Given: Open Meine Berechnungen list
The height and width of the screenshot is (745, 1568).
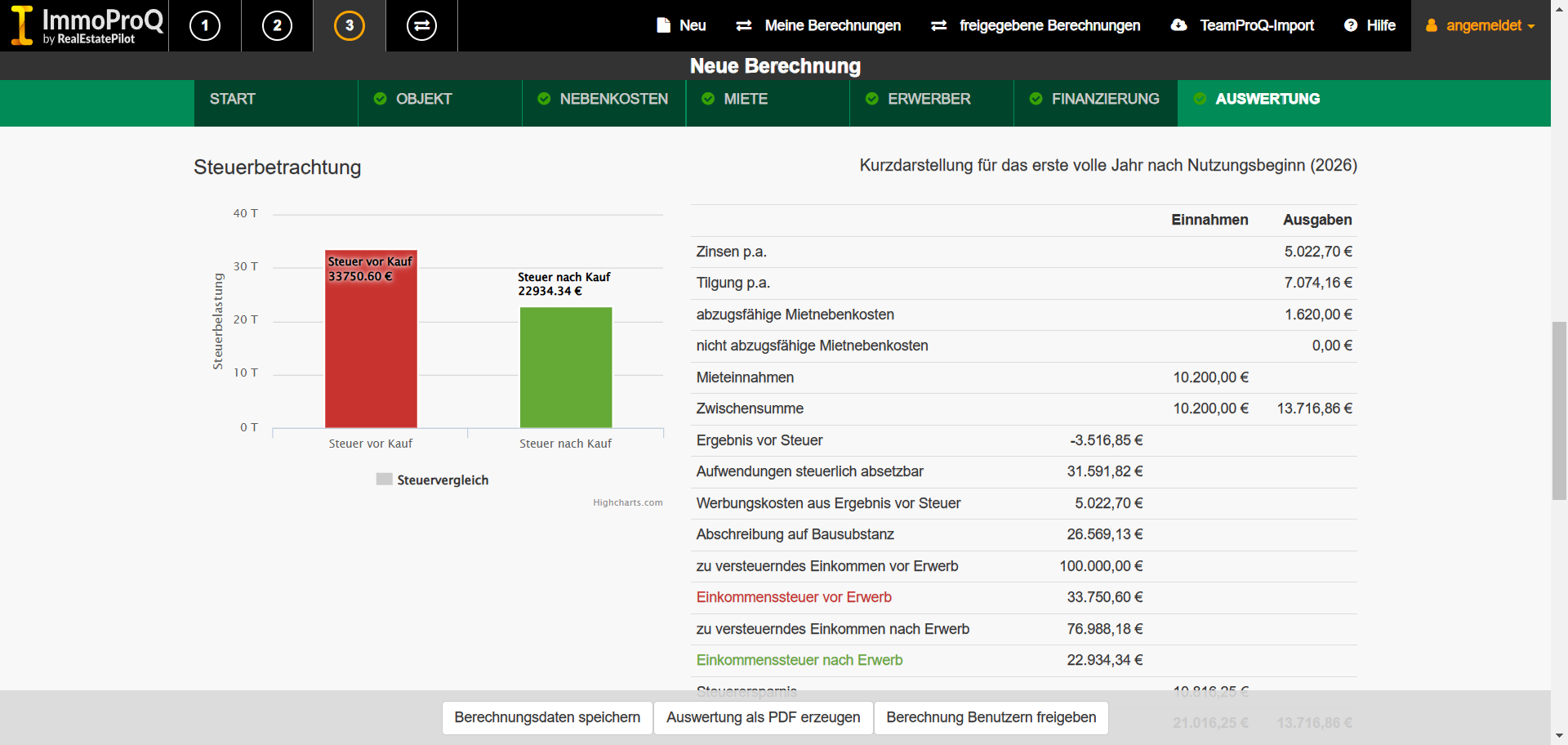Looking at the screenshot, I should click(x=818, y=26).
